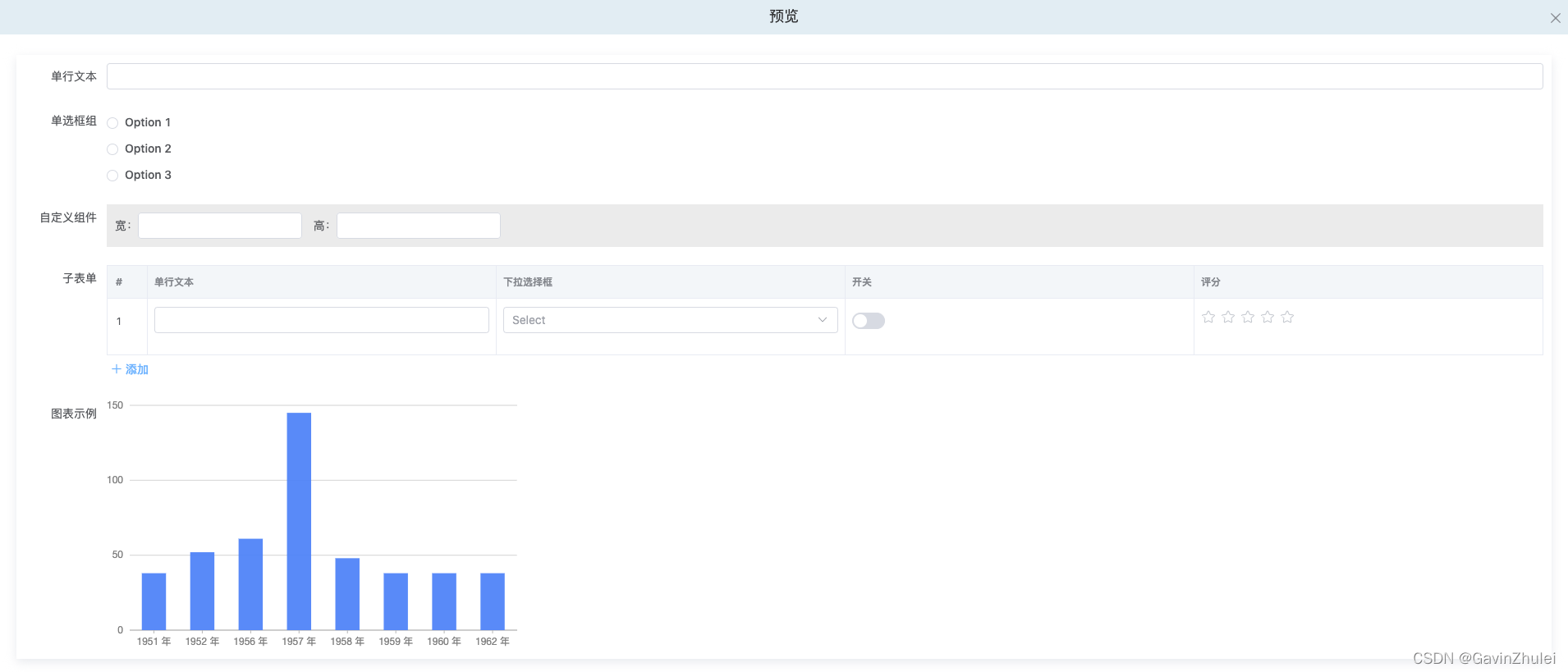Image resolution: width=1568 pixels, height=672 pixels.
Task: Click the 添加 add row link
Action: coord(130,369)
